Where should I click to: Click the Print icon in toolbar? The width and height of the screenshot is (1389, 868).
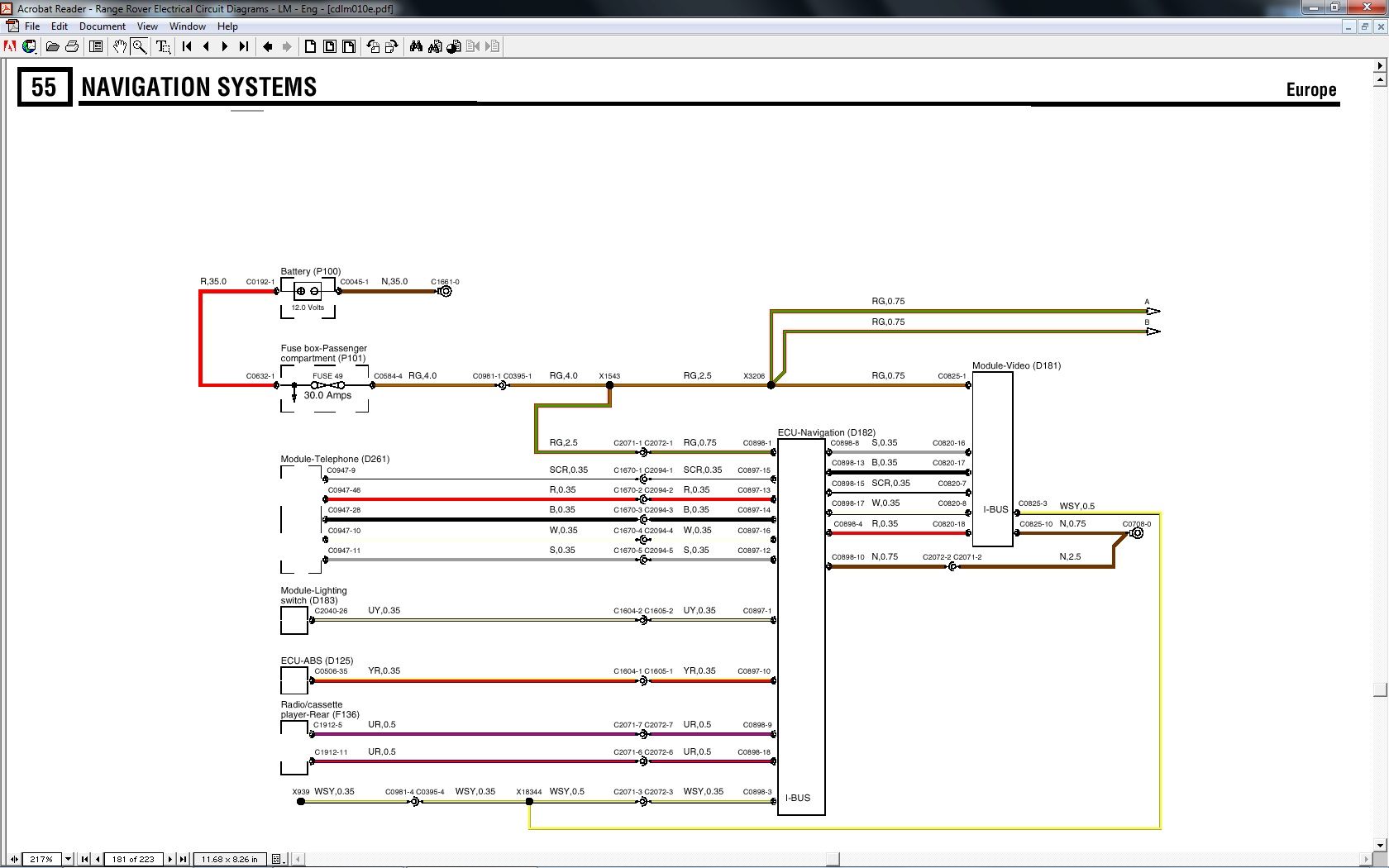[x=72, y=46]
